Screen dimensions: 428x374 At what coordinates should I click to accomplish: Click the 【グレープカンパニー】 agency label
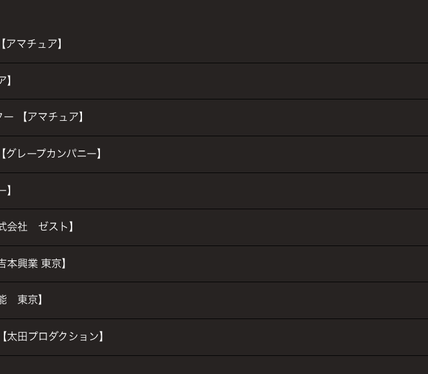(x=51, y=154)
